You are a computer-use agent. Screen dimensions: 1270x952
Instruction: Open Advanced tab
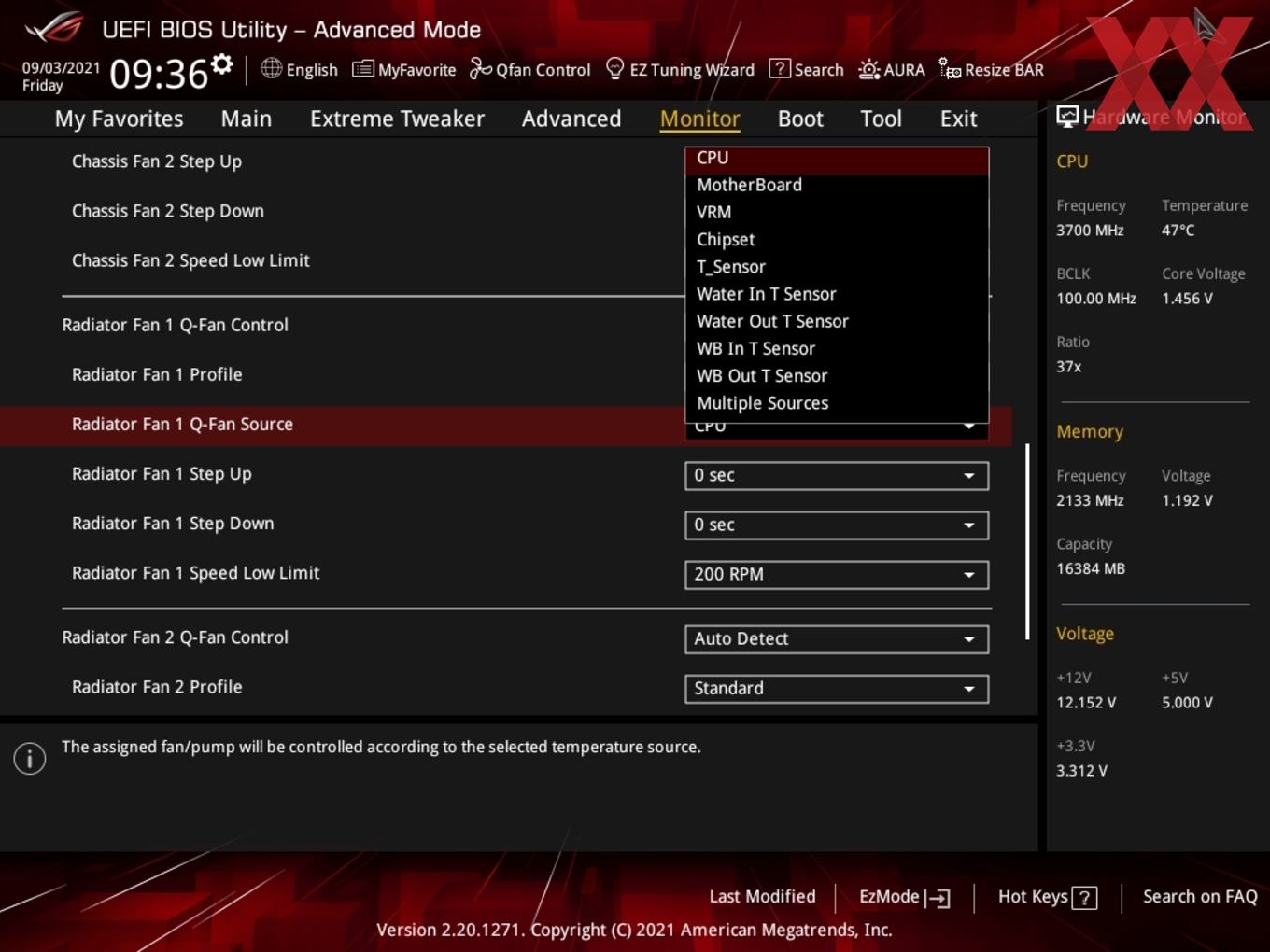[571, 119]
